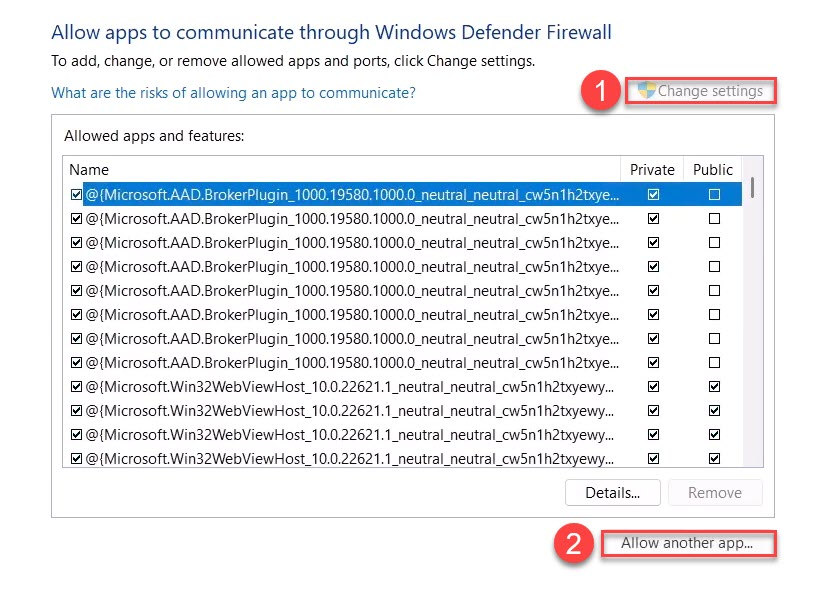Enable Public checkbox on the highlighted row
833x612 pixels.
[x=714, y=194]
